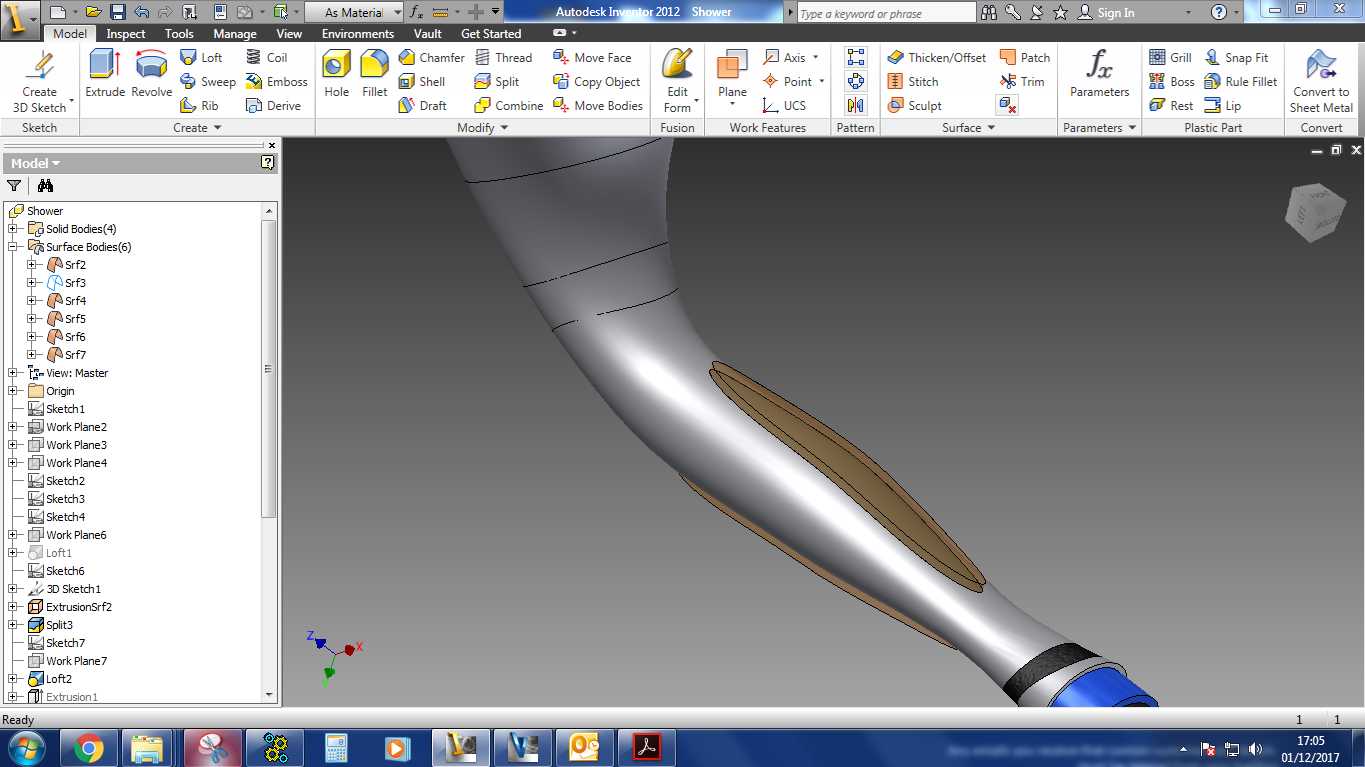Expand the Work Plane2 node
The height and width of the screenshot is (767, 1365).
coord(14,427)
